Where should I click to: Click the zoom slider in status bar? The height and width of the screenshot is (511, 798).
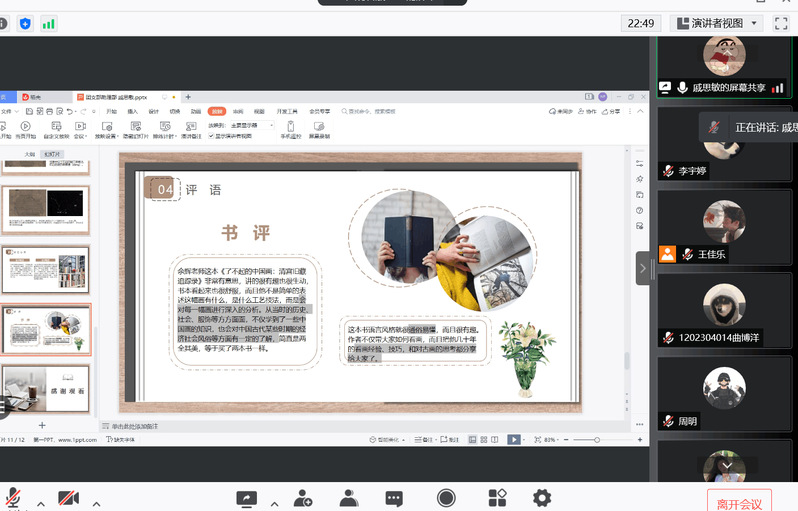(x=597, y=439)
